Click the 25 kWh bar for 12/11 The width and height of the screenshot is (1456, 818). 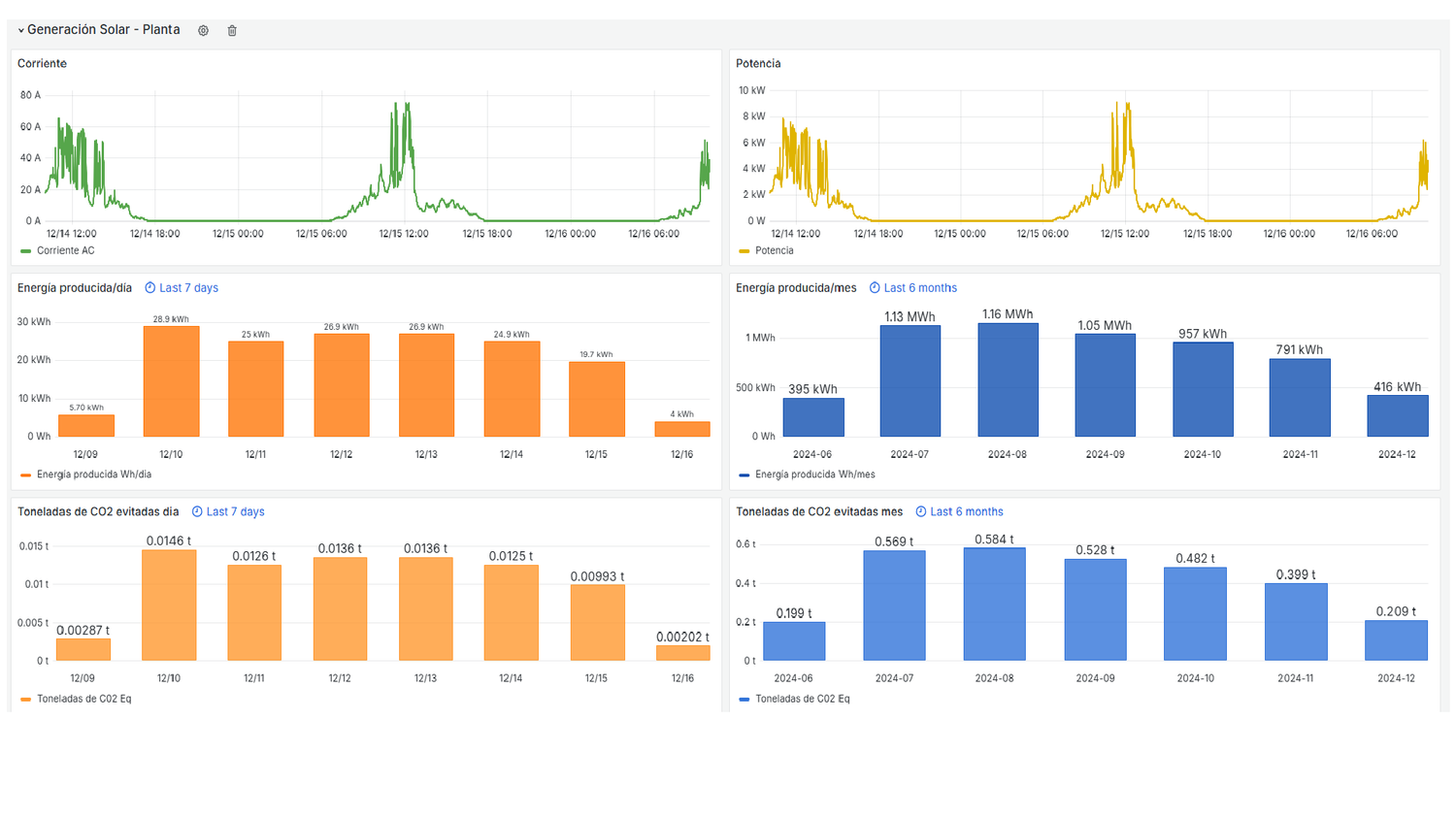coord(256,389)
